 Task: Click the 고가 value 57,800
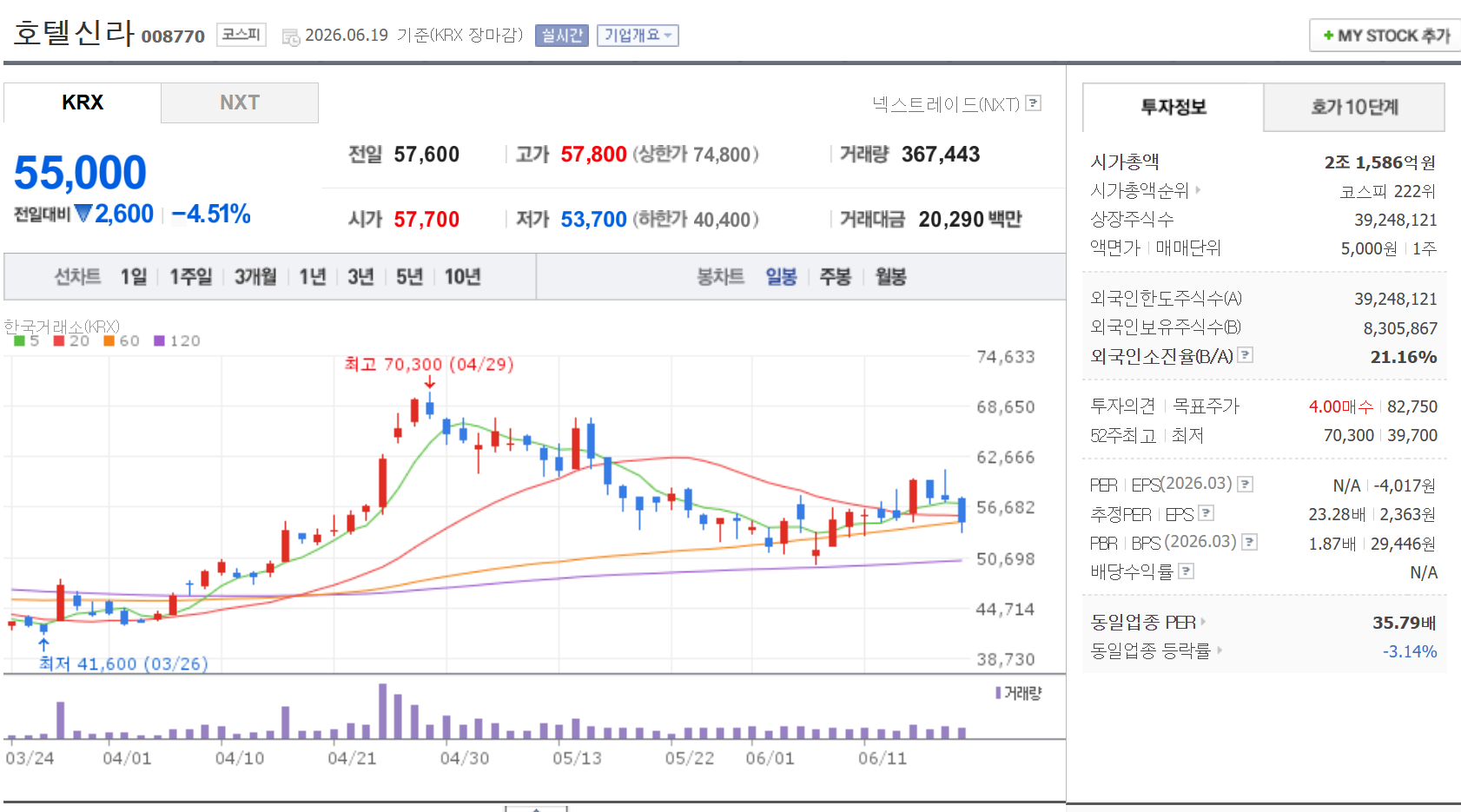(x=593, y=155)
